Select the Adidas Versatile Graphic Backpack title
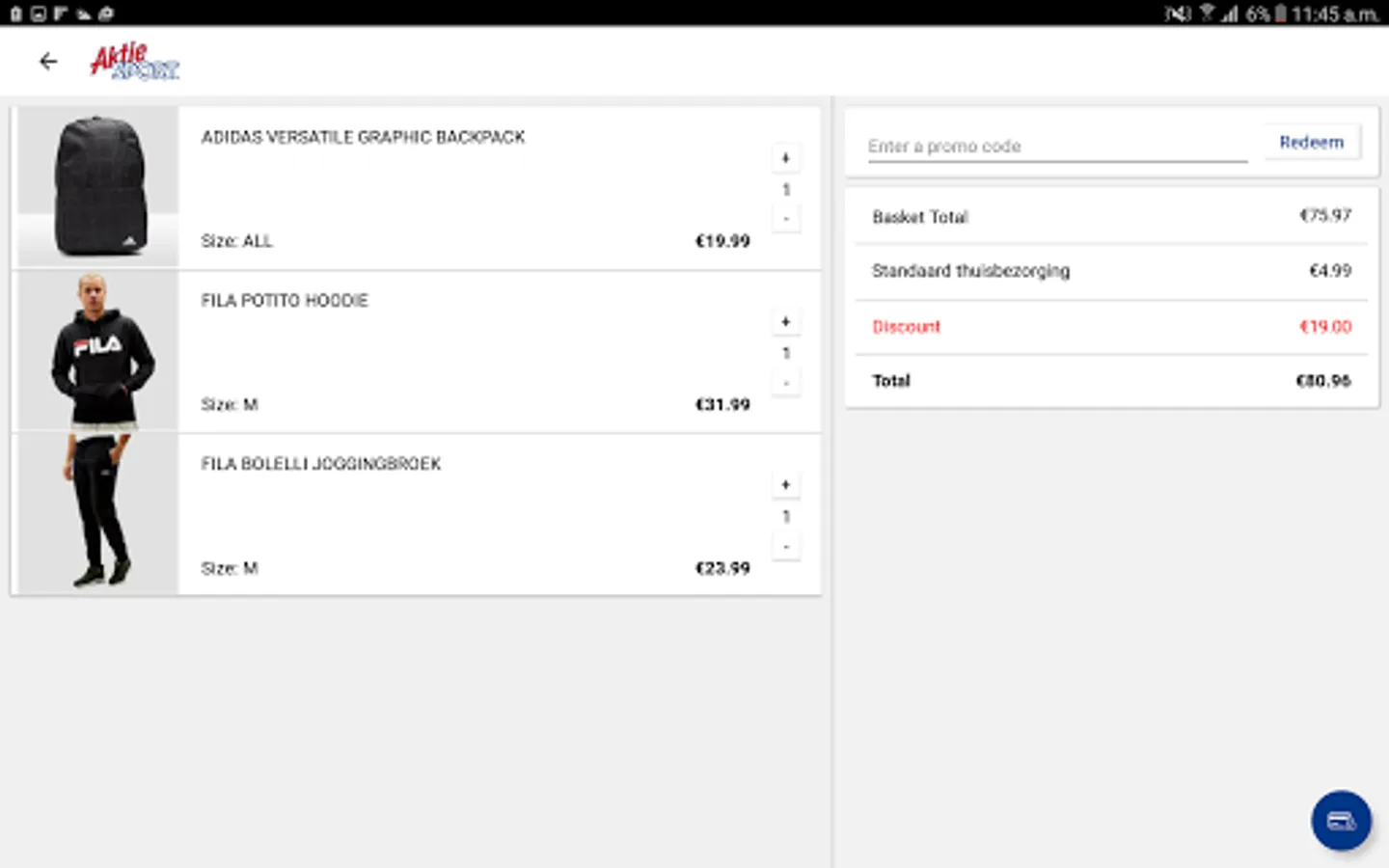The height and width of the screenshot is (868, 1389). [x=363, y=137]
